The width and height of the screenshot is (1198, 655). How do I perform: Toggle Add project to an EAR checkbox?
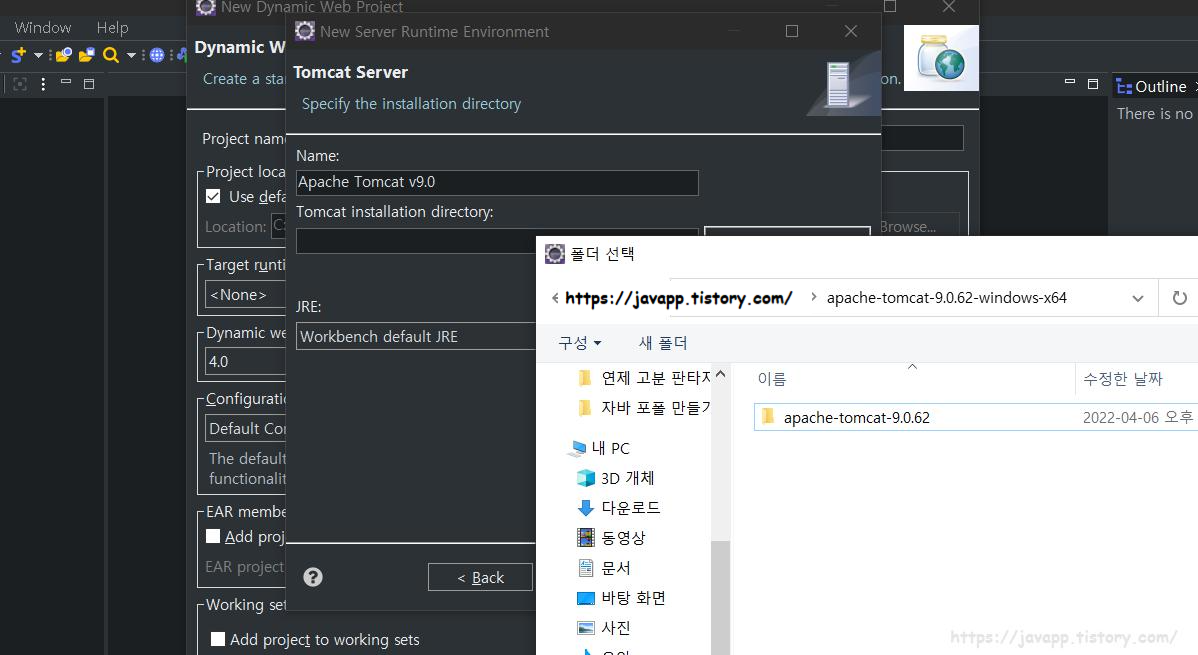point(213,537)
